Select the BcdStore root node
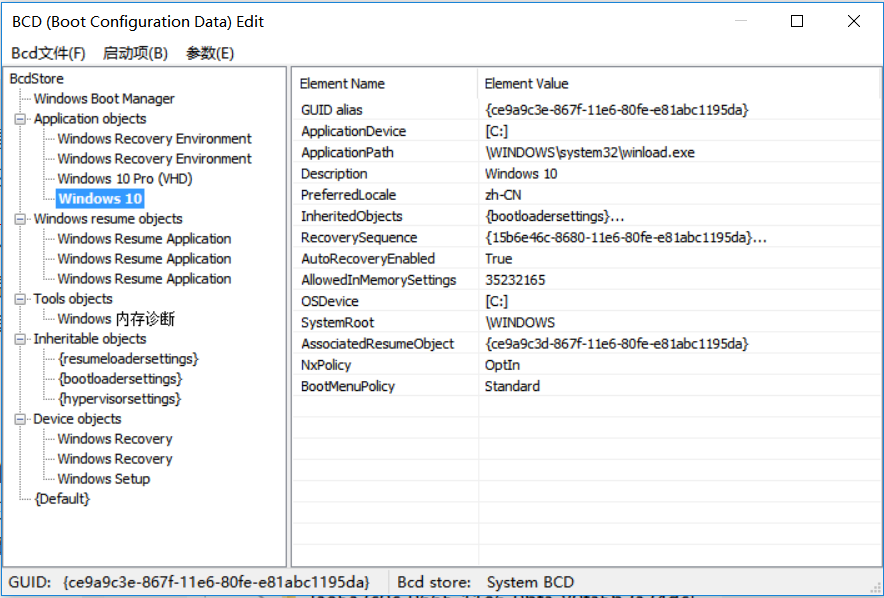 (x=37, y=79)
